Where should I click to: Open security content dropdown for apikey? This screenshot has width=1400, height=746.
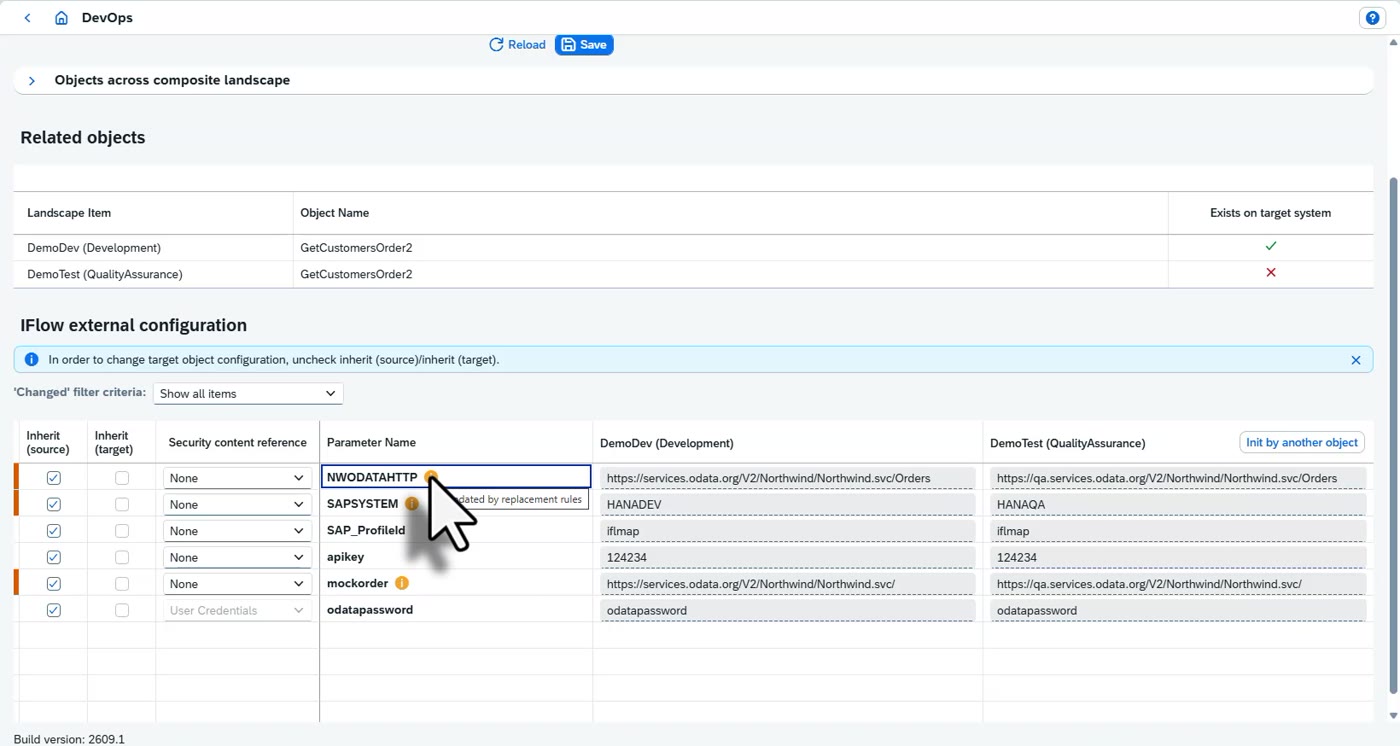click(x=237, y=557)
